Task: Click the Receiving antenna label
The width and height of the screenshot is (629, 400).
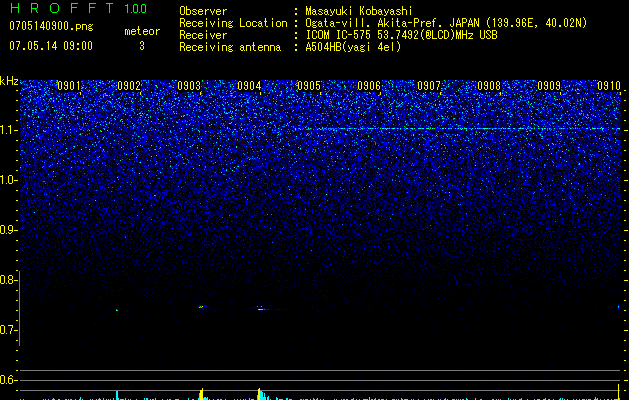Action: [230, 47]
